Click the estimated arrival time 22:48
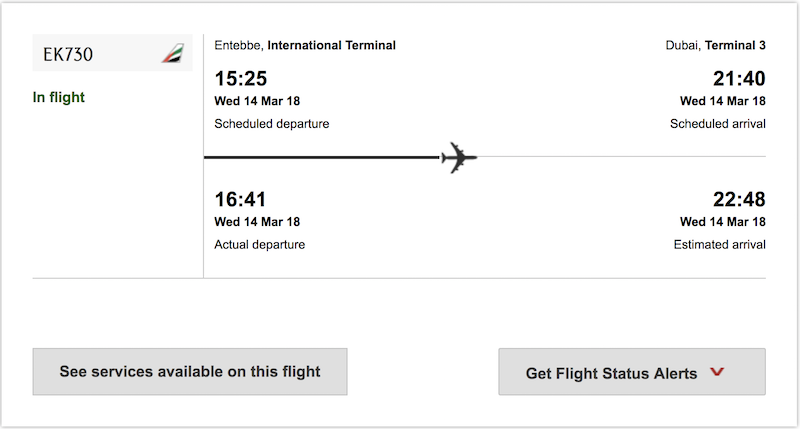The width and height of the screenshot is (800, 429). (739, 199)
